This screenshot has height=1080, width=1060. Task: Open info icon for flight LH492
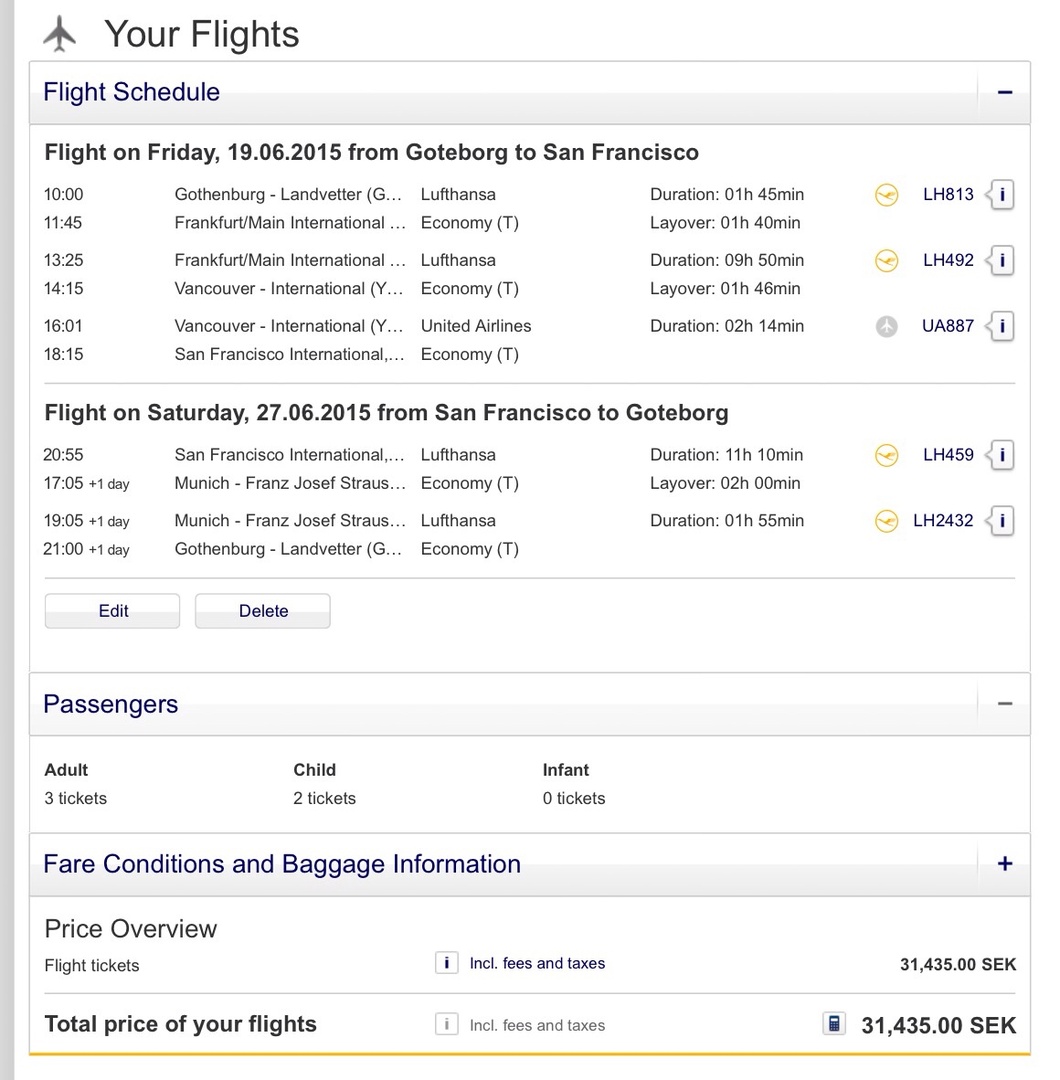[1002, 260]
